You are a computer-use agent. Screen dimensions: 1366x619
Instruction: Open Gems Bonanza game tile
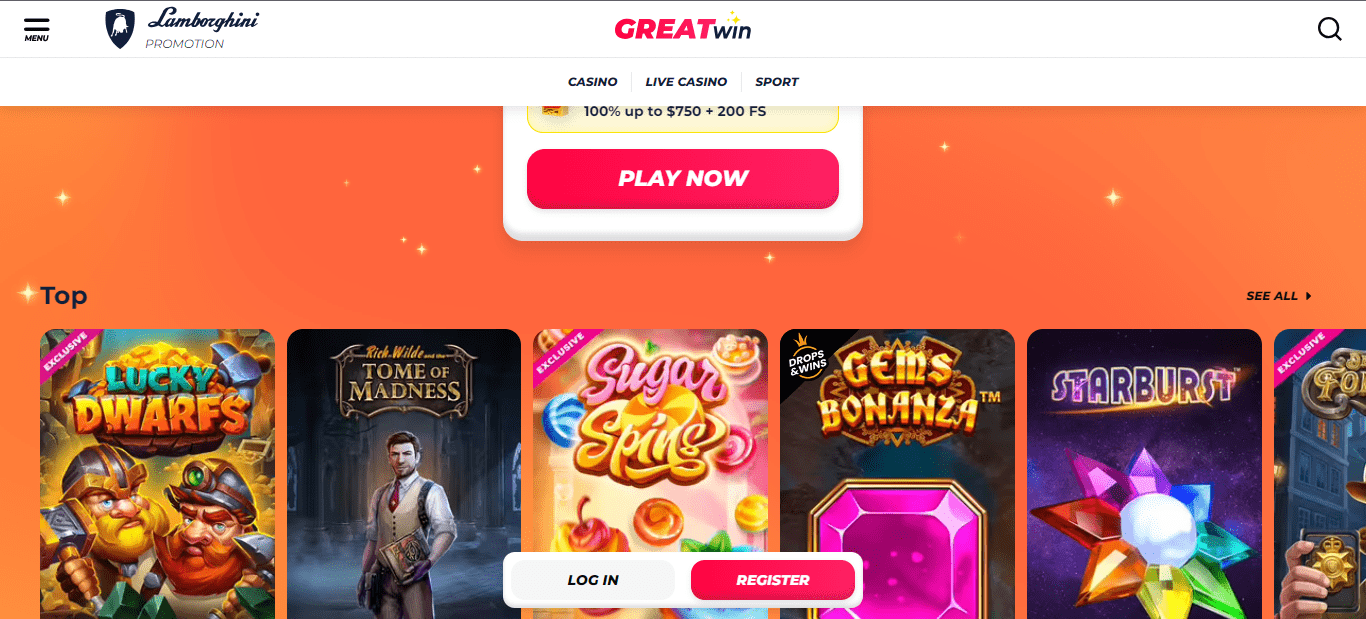click(897, 474)
